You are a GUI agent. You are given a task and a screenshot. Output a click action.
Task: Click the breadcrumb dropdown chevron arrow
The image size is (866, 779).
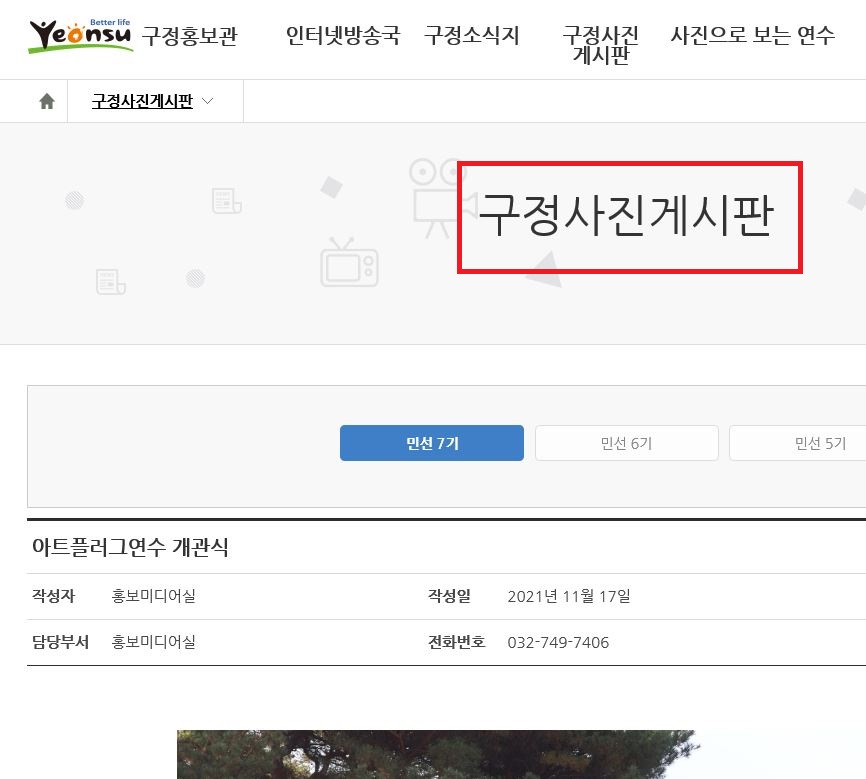click(x=208, y=101)
